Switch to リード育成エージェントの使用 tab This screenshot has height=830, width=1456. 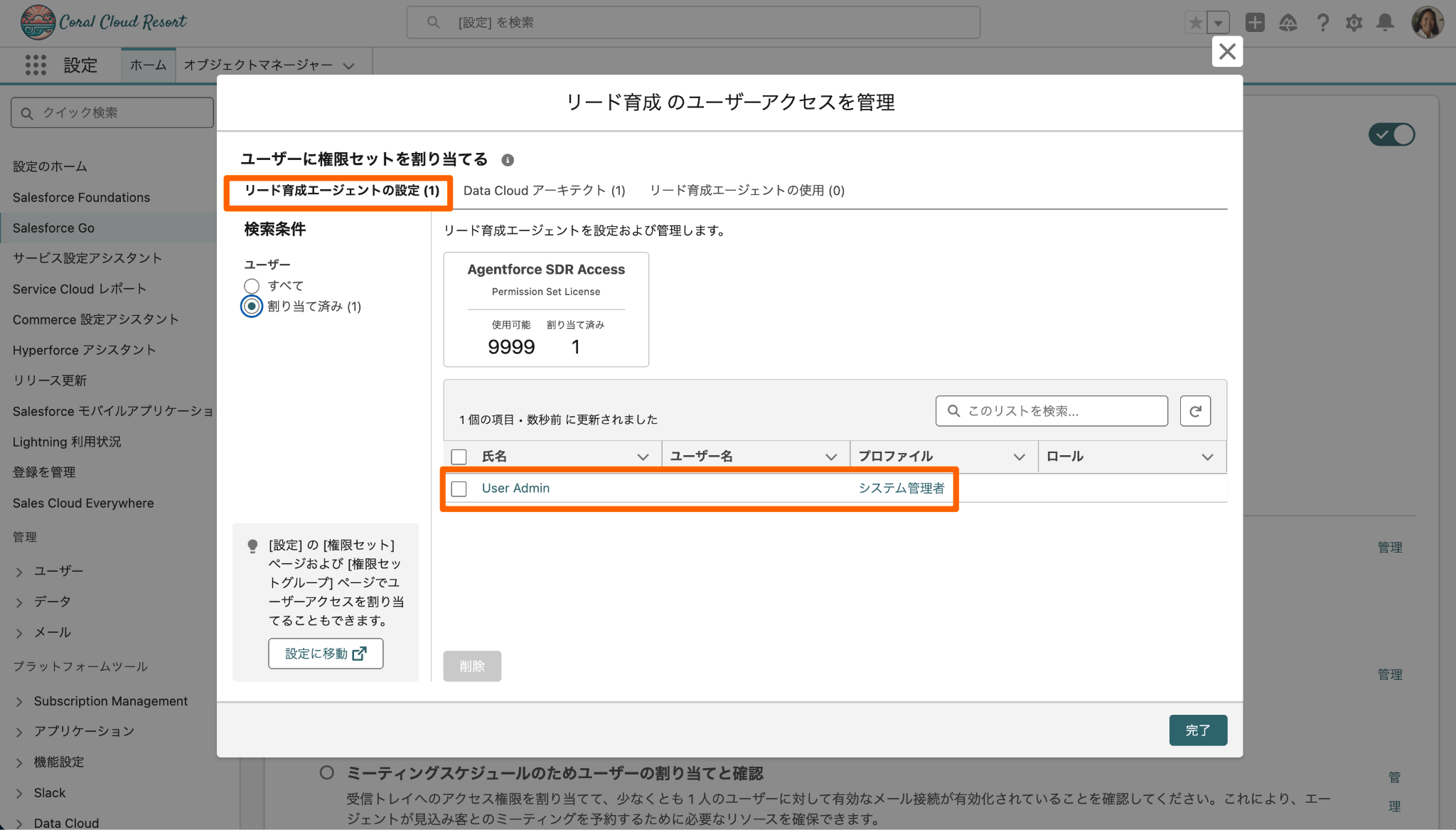(x=746, y=191)
